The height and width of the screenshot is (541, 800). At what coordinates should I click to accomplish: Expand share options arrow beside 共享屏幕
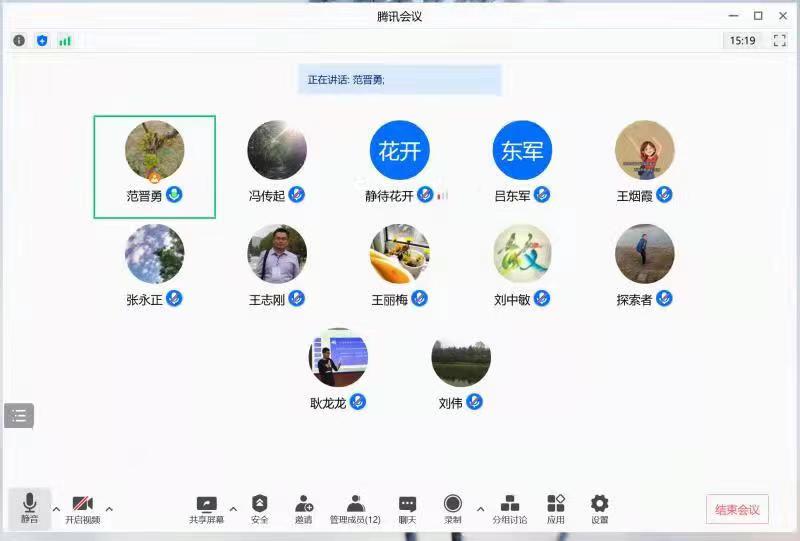click(233, 508)
